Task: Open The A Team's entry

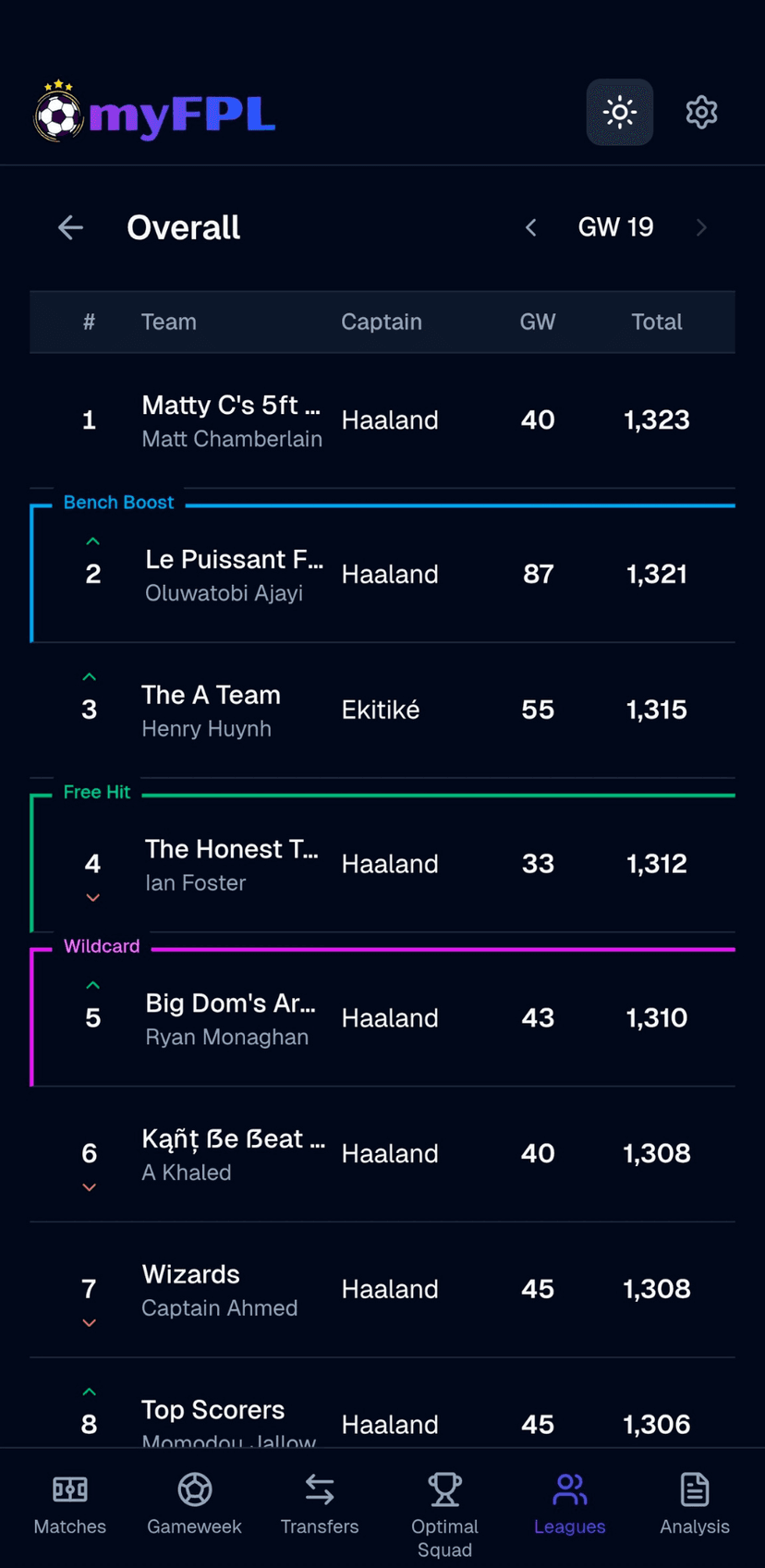Action: pos(211,695)
